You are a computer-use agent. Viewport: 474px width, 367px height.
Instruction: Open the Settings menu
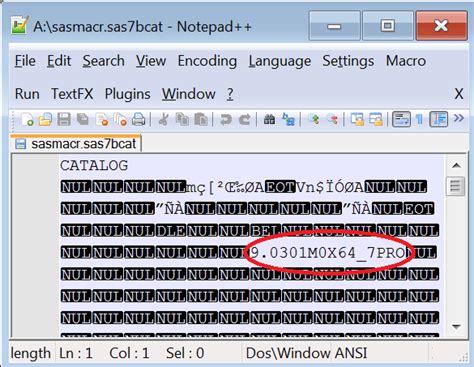tap(348, 62)
